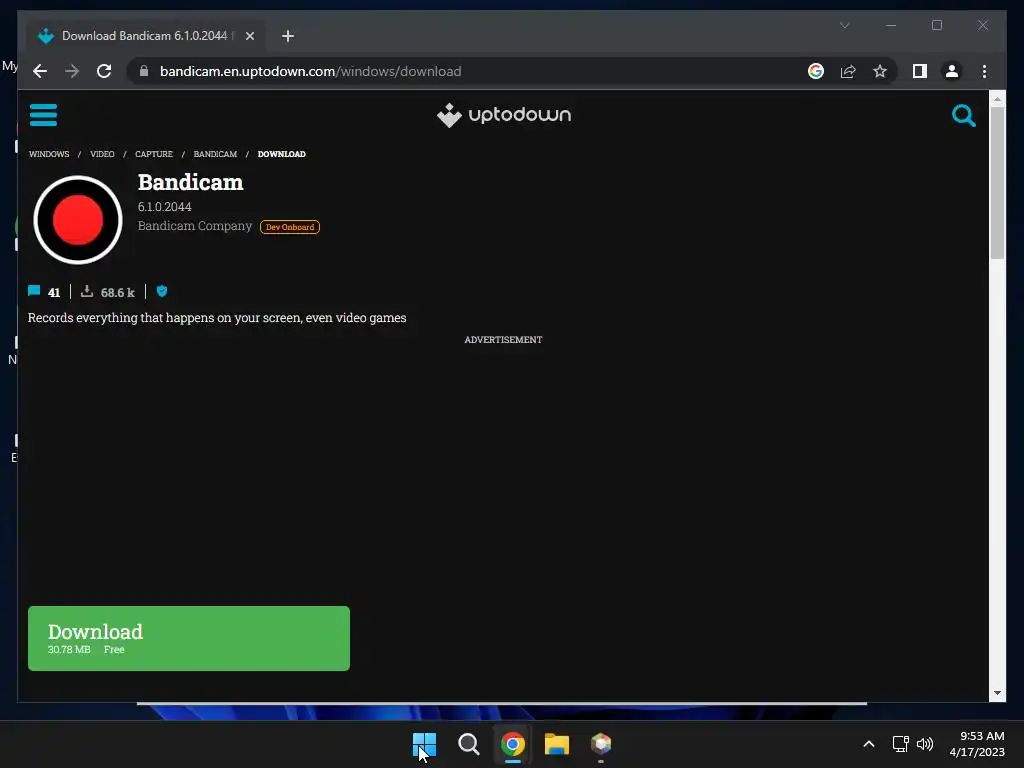This screenshot has width=1024, height=768.
Task: Click the 'Records everything that happens' description
Action: point(217,317)
